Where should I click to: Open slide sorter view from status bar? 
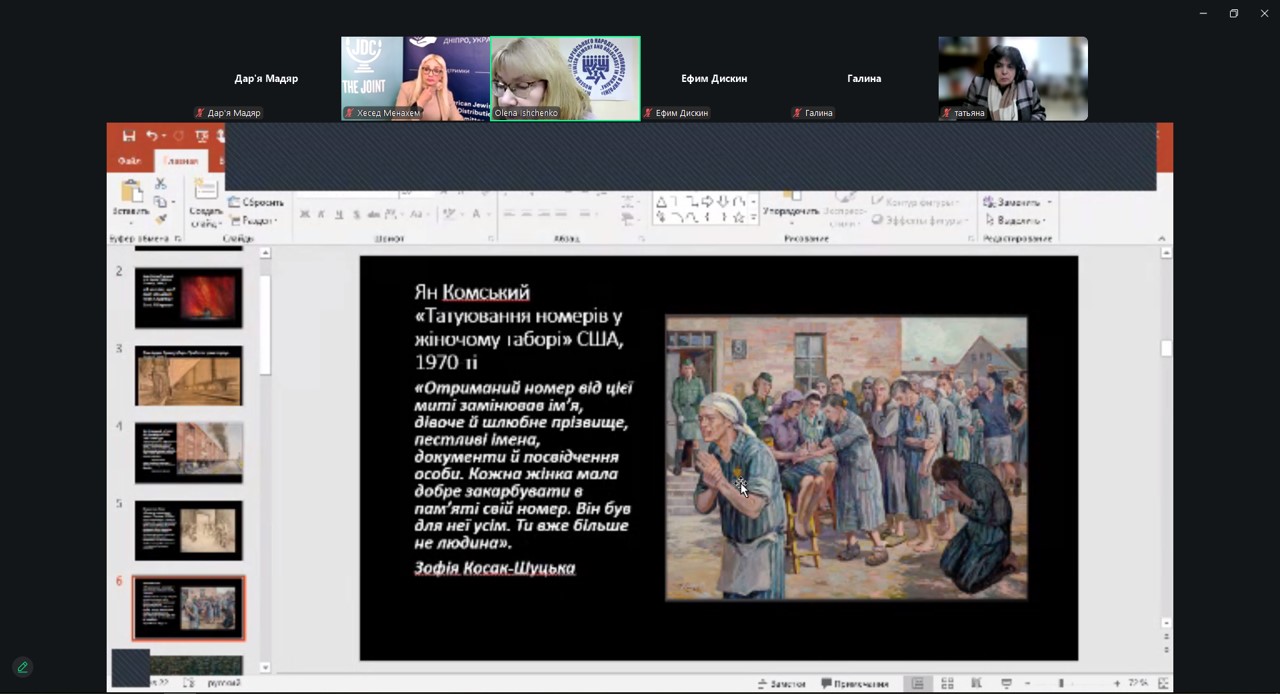coord(947,683)
